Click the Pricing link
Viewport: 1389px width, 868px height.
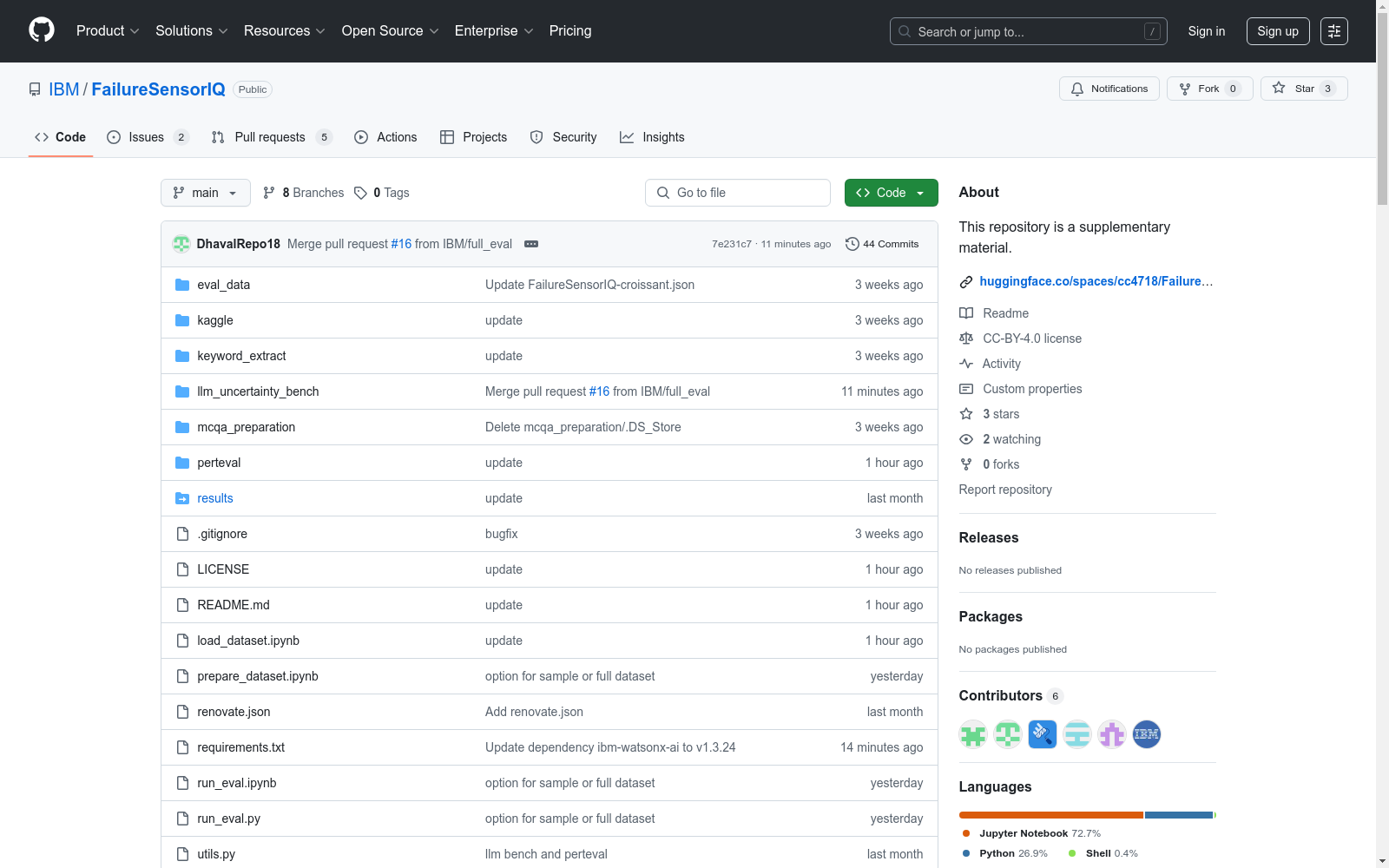coord(570,31)
